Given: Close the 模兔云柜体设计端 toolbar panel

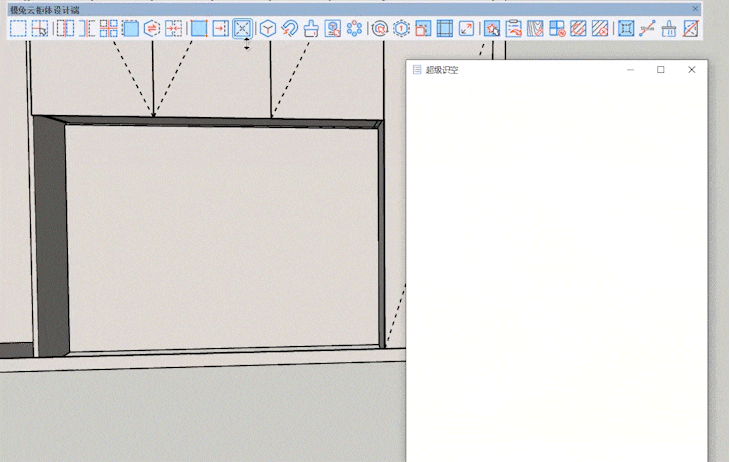Looking at the screenshot, I should [x=696, y=9].
